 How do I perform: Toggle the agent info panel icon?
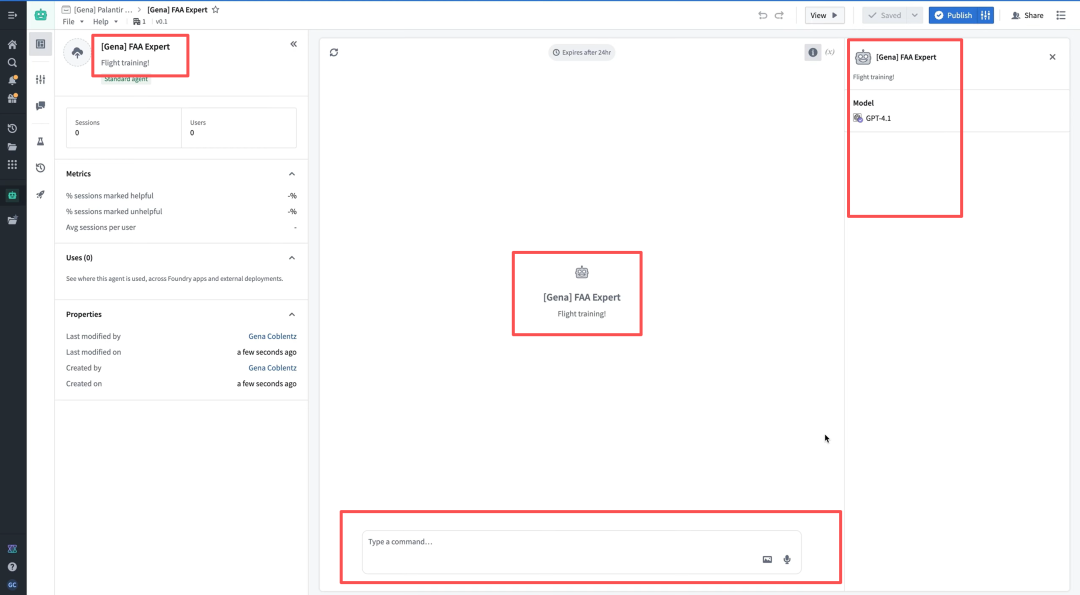tap(813, 52)
